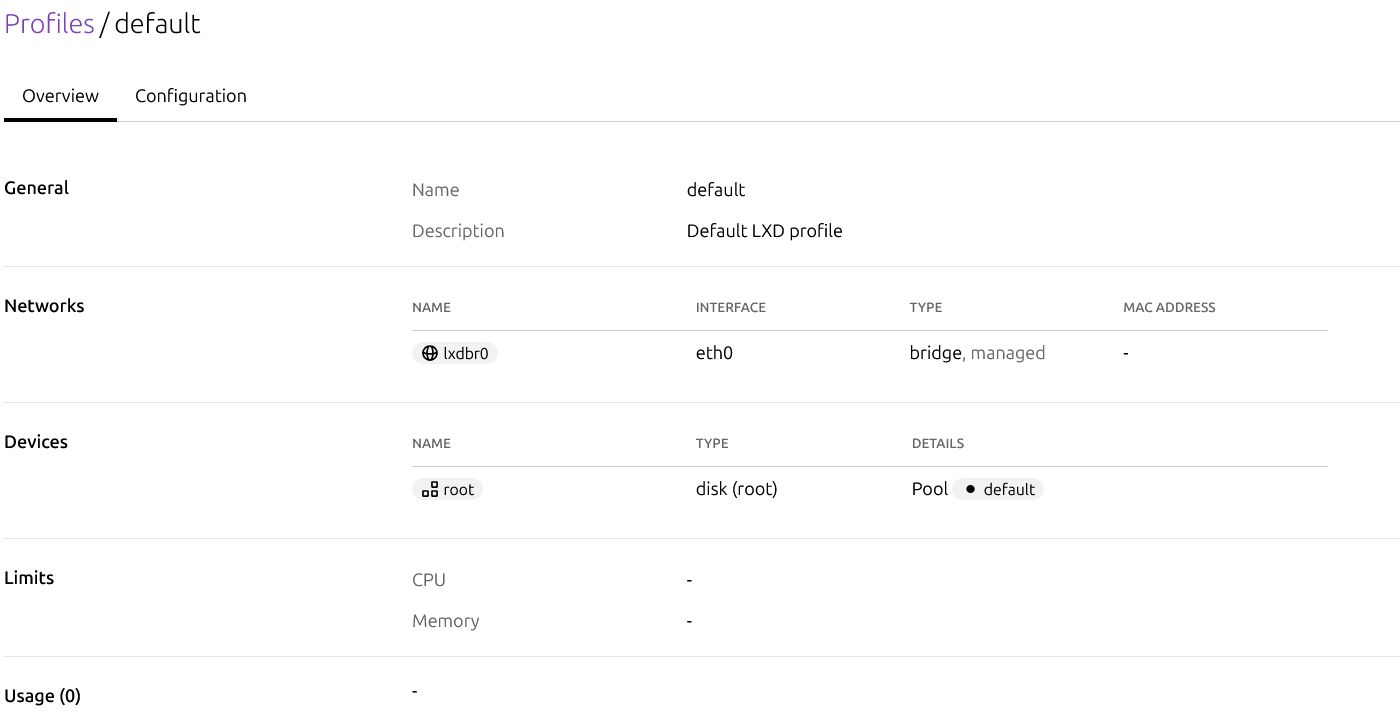
Task: Open the default storage pool label
Action: pos(1009,489)
